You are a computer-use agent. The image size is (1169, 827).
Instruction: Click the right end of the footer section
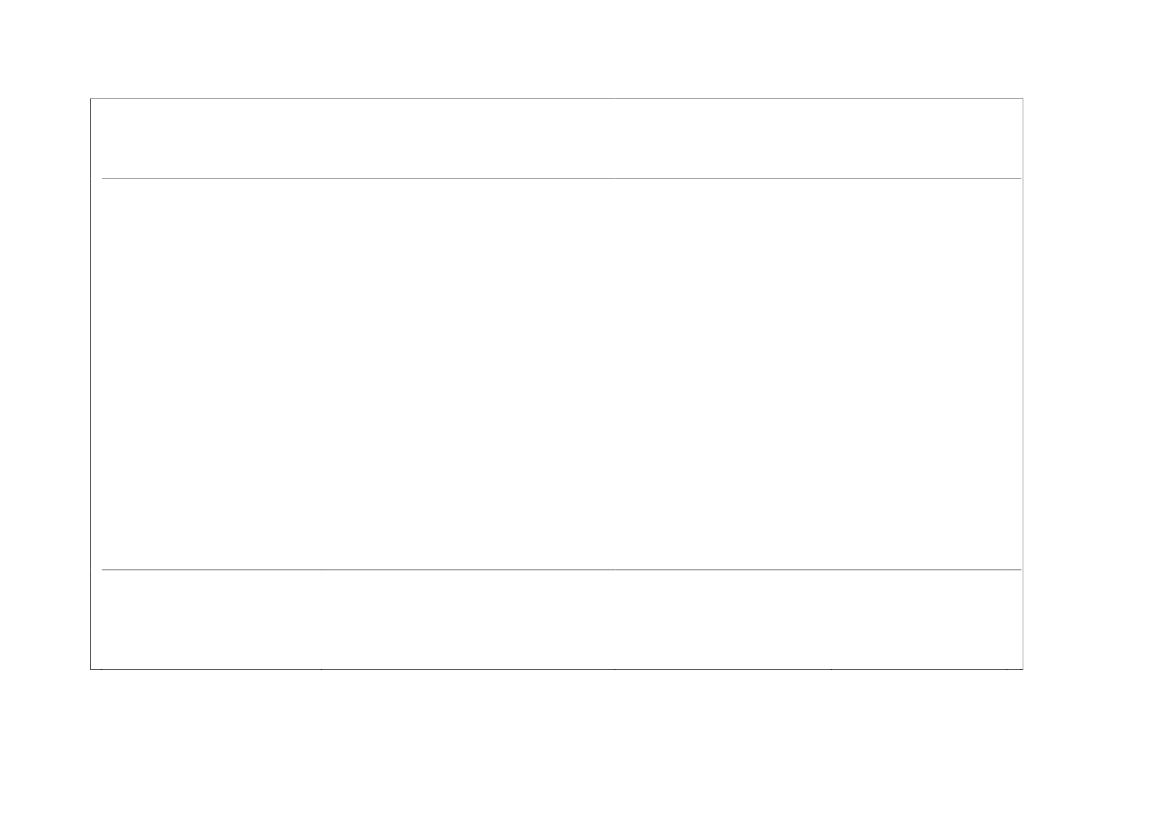[1005, 619]
